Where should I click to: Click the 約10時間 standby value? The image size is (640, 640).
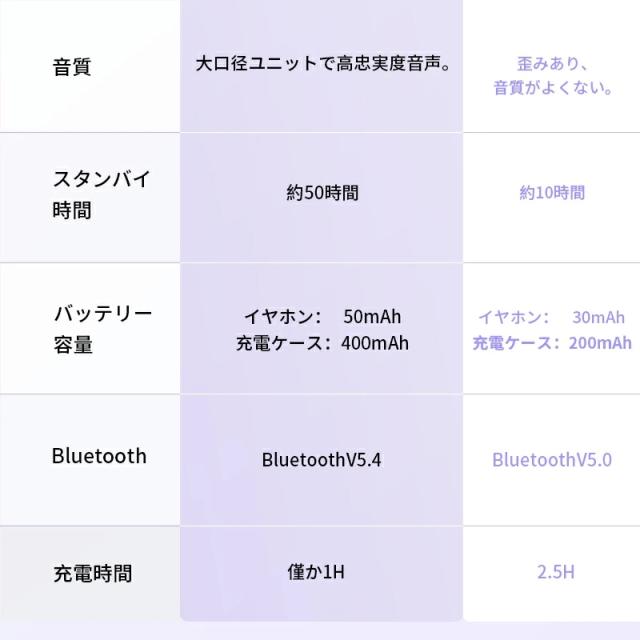click(x=552, y=193)
